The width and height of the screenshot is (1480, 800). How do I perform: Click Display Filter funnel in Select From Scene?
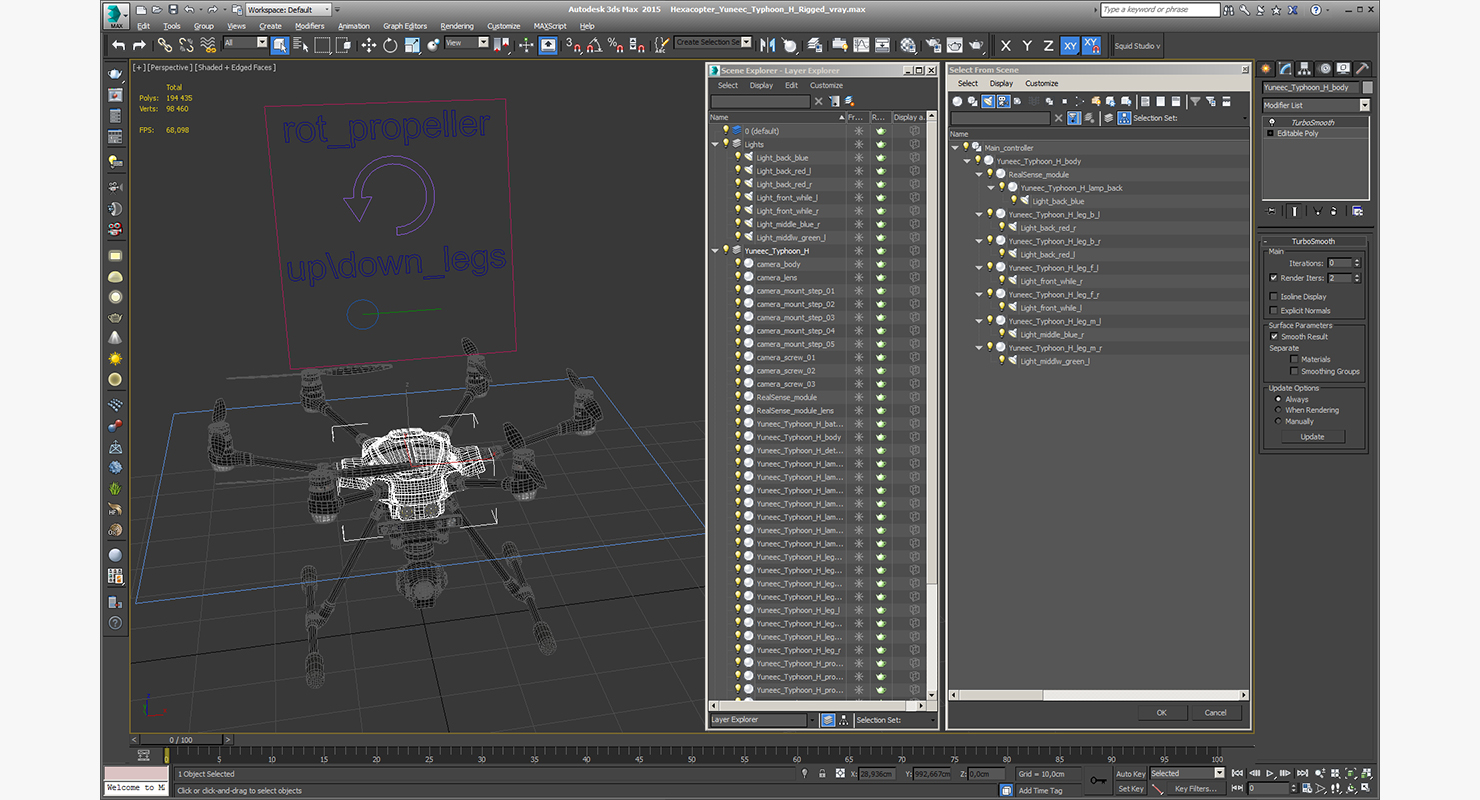click(1195, 101)
